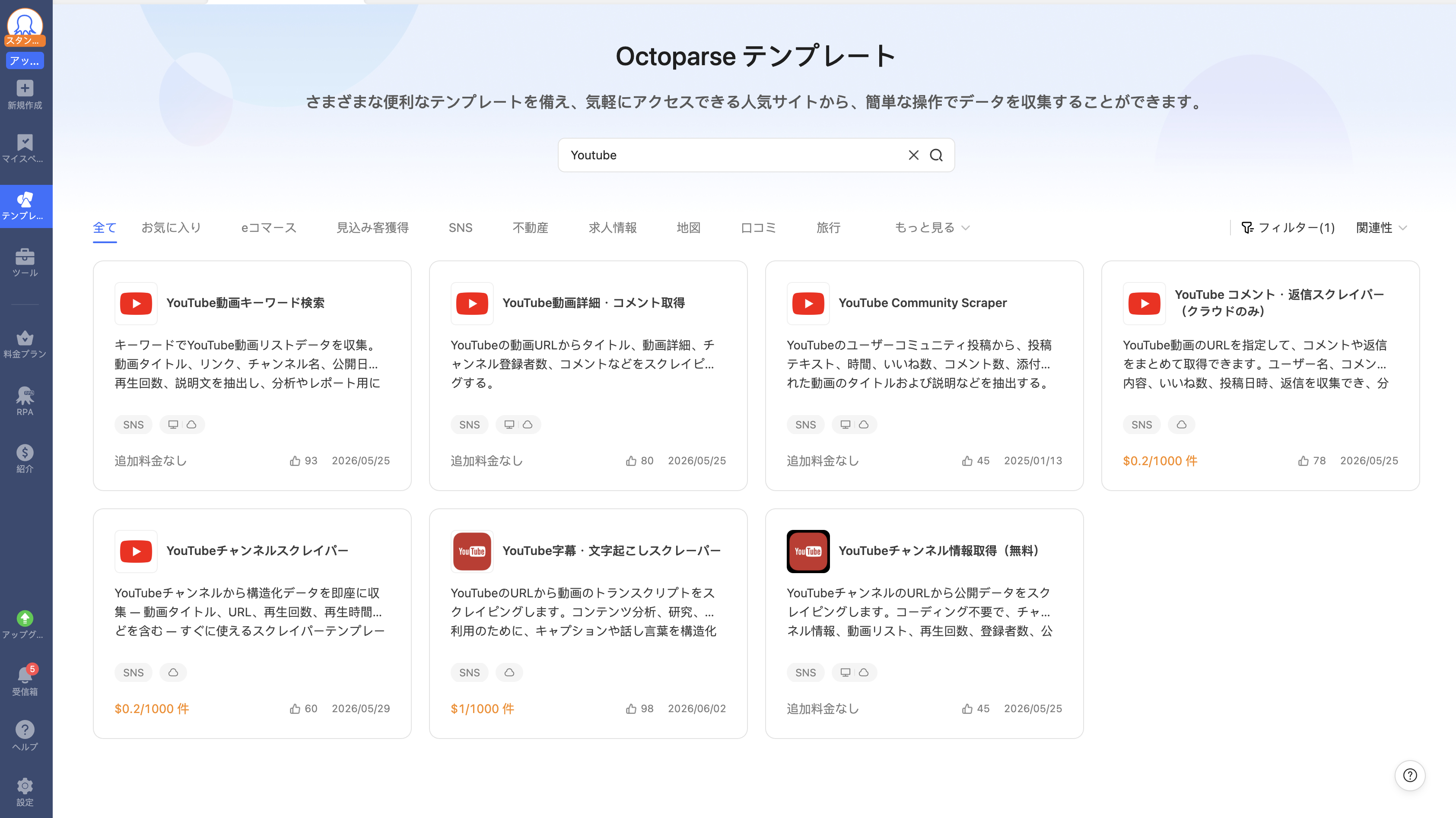
Task: Open the ツール toolbox icon
Action: point(25,257)
